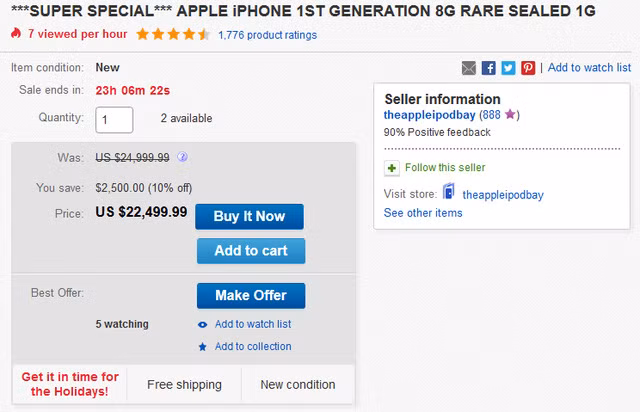This screenshot has height=412, width=640.
Task: Share listing on Twitter
Action: 508,68
